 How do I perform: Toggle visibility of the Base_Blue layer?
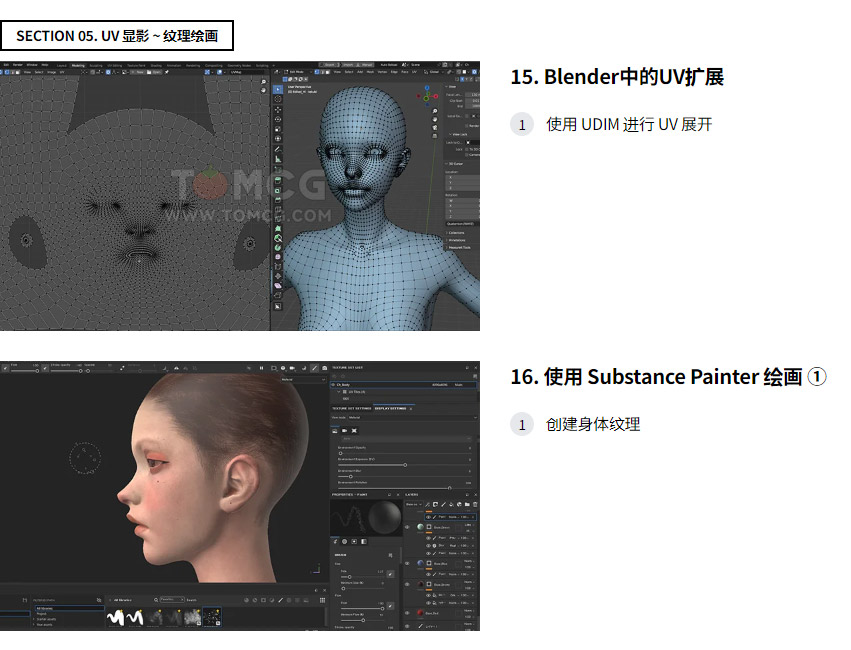pyautogui.click(x=407, y=564)
